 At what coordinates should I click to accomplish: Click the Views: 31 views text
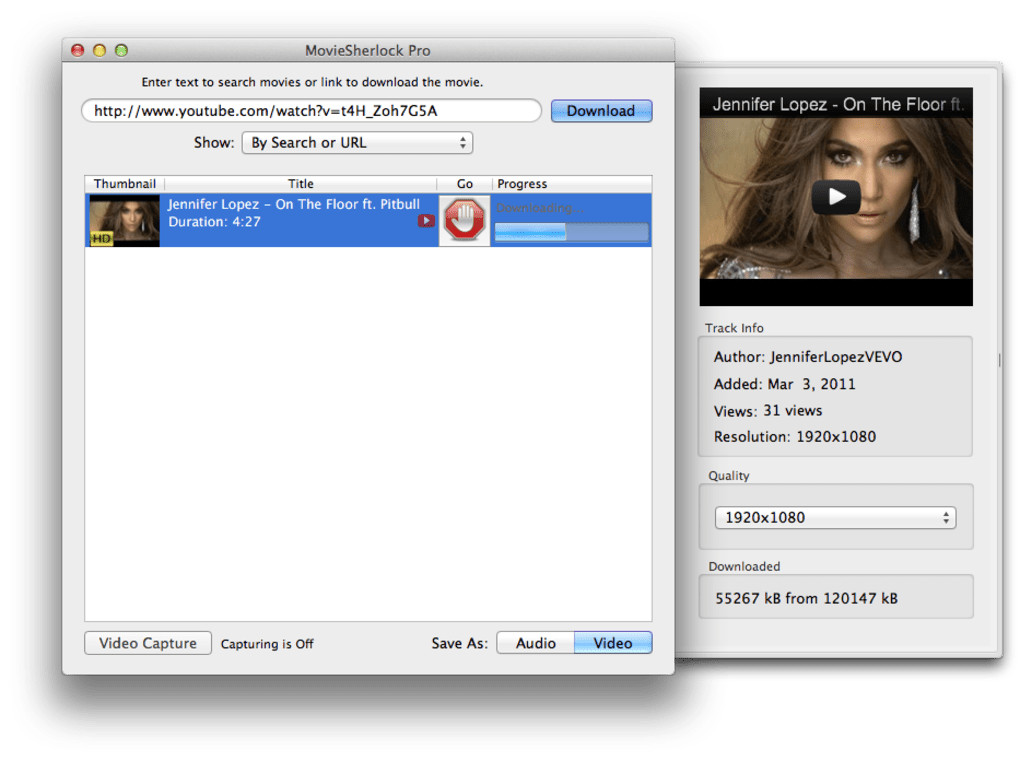768,411
